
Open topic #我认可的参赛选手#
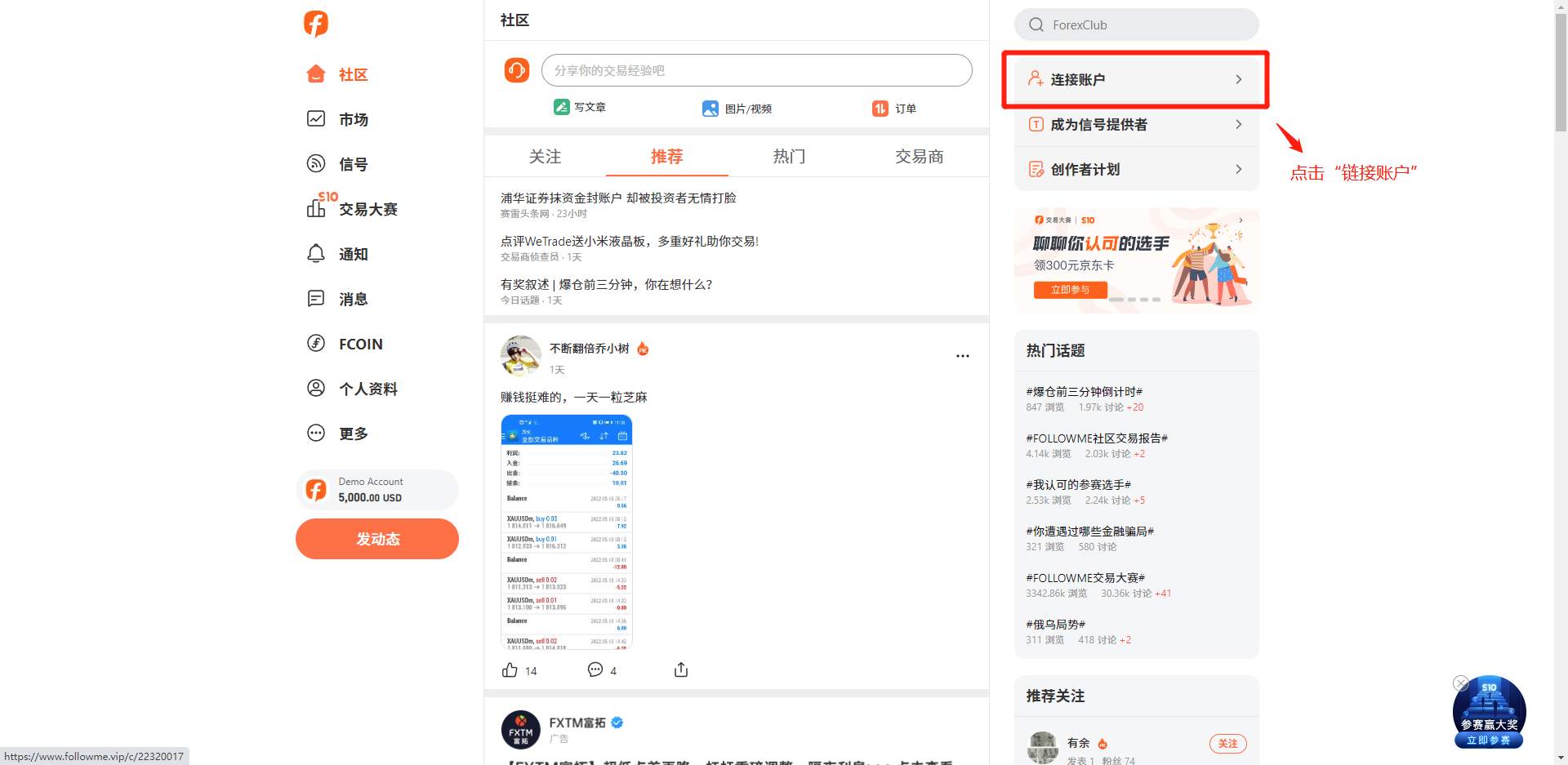pyautogui.click(x=1079, y=485)
